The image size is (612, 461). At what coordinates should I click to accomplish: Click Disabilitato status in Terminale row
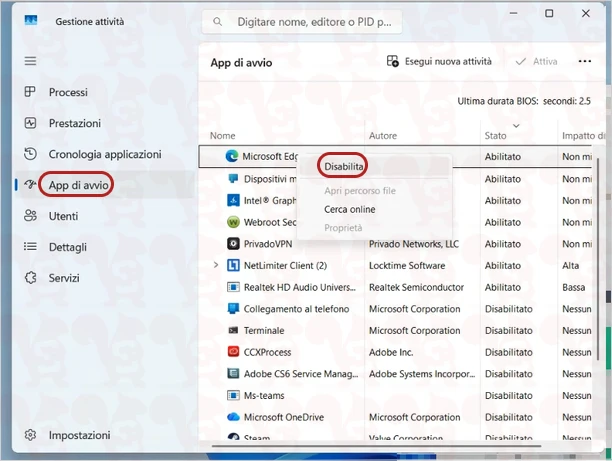[x=509, y=331]
